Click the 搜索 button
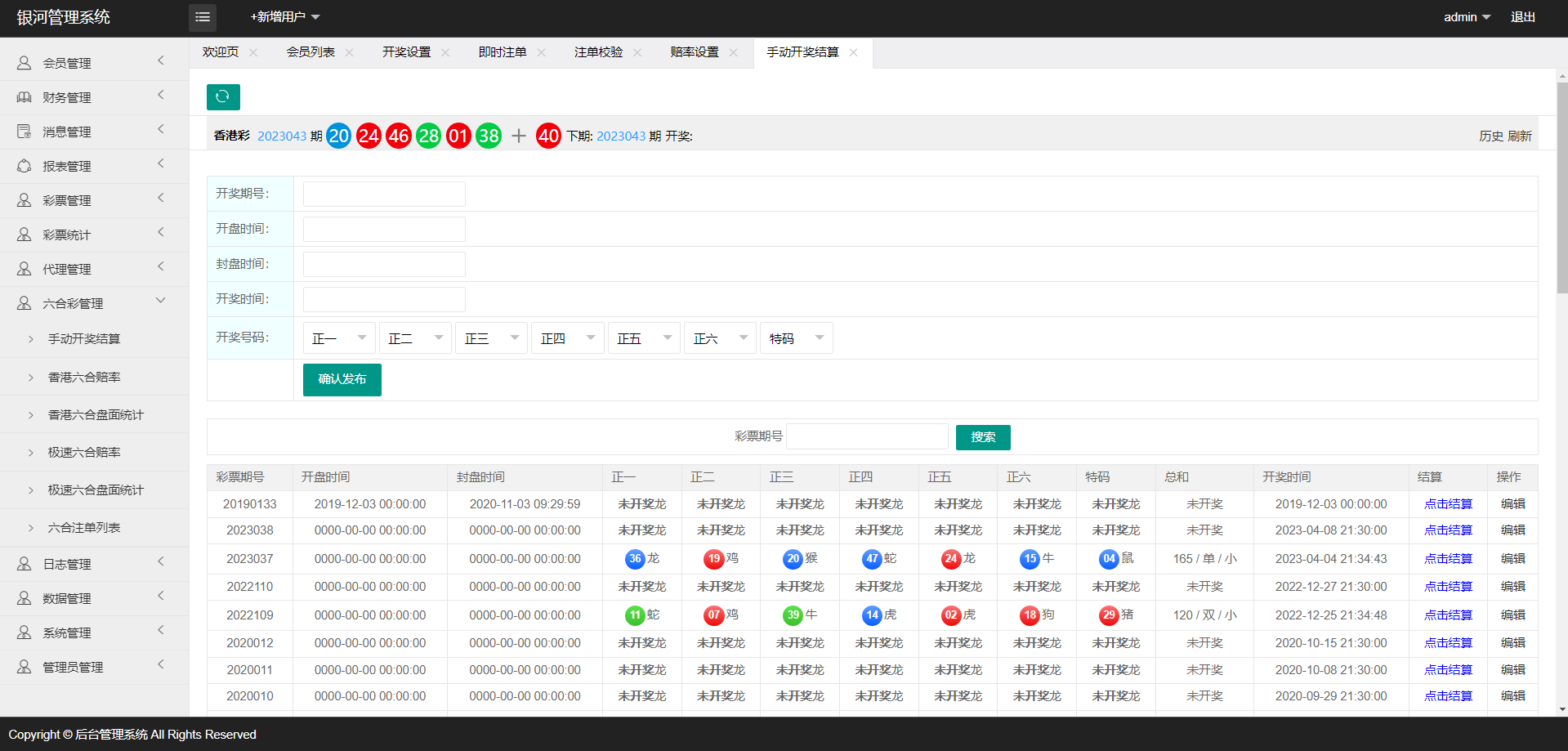 983,437
